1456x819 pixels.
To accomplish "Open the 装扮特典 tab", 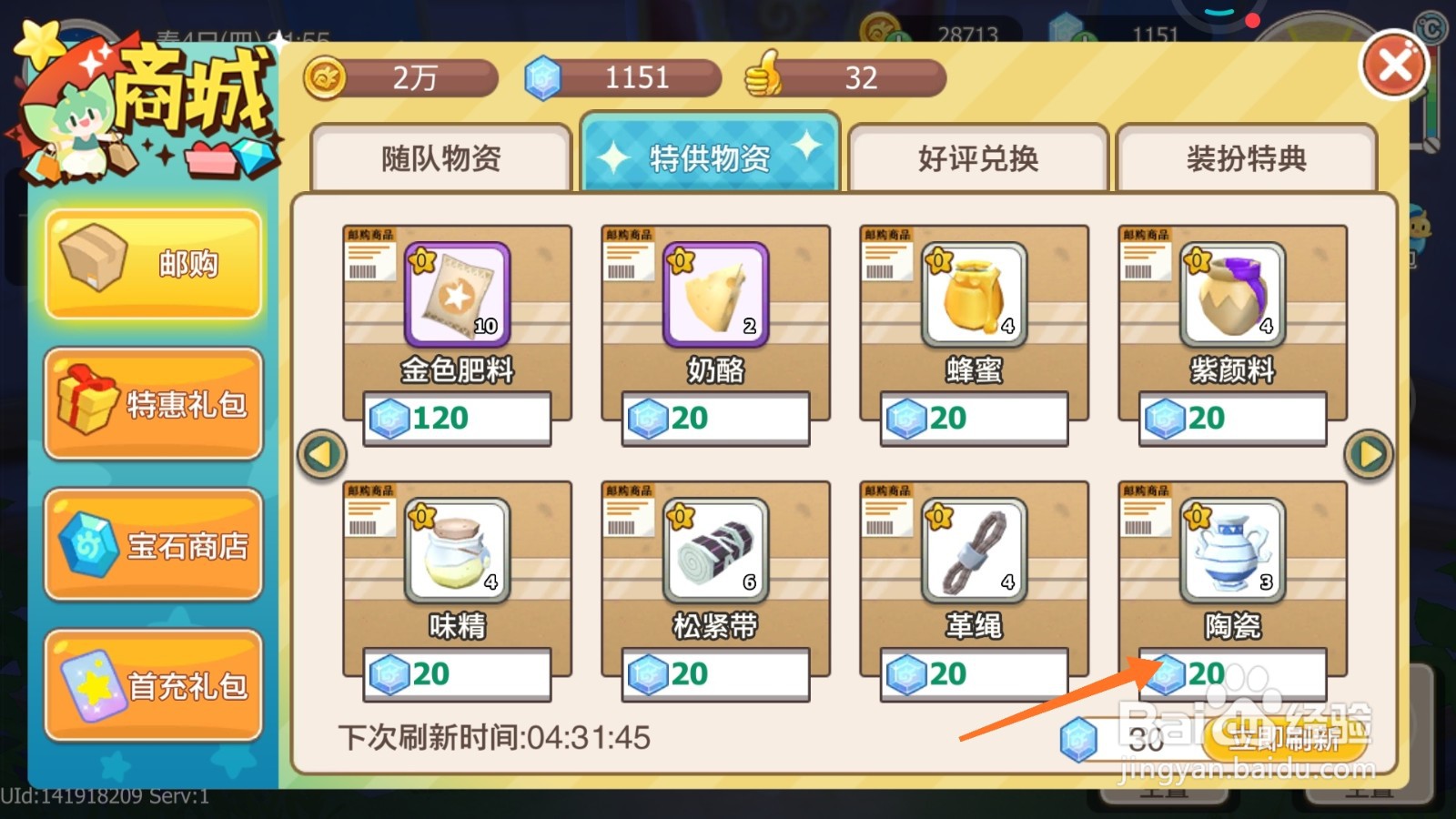I will pyautogui.click(x=1246, y=158).
